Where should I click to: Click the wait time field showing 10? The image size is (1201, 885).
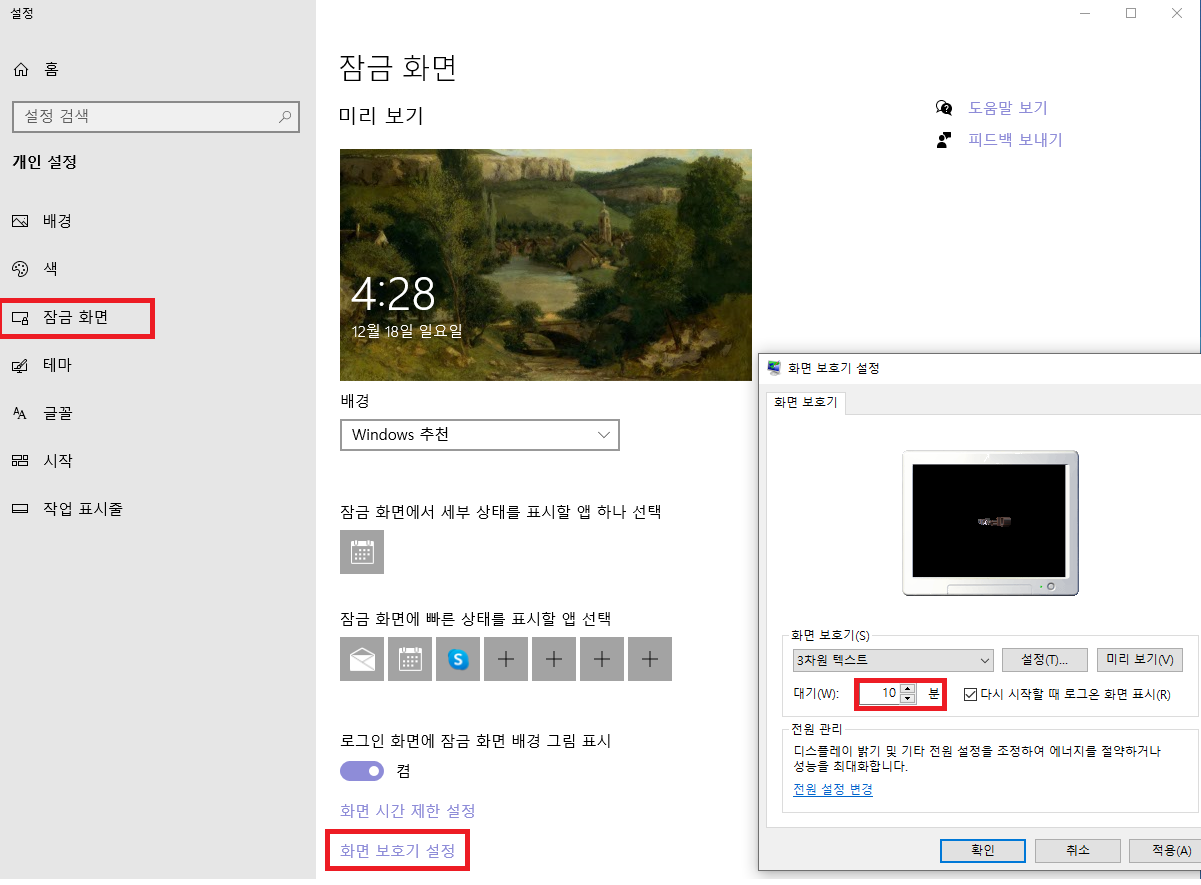879,693
